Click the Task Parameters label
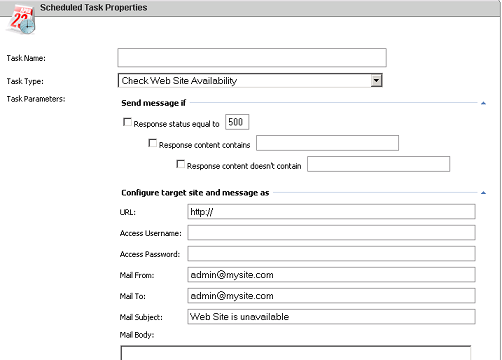The image size is (502, 360). tap(36, 99)
